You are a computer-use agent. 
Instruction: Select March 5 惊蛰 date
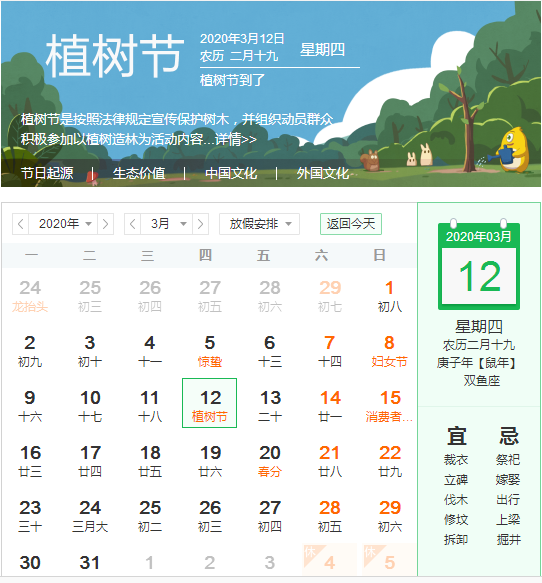tap(210, 351)
